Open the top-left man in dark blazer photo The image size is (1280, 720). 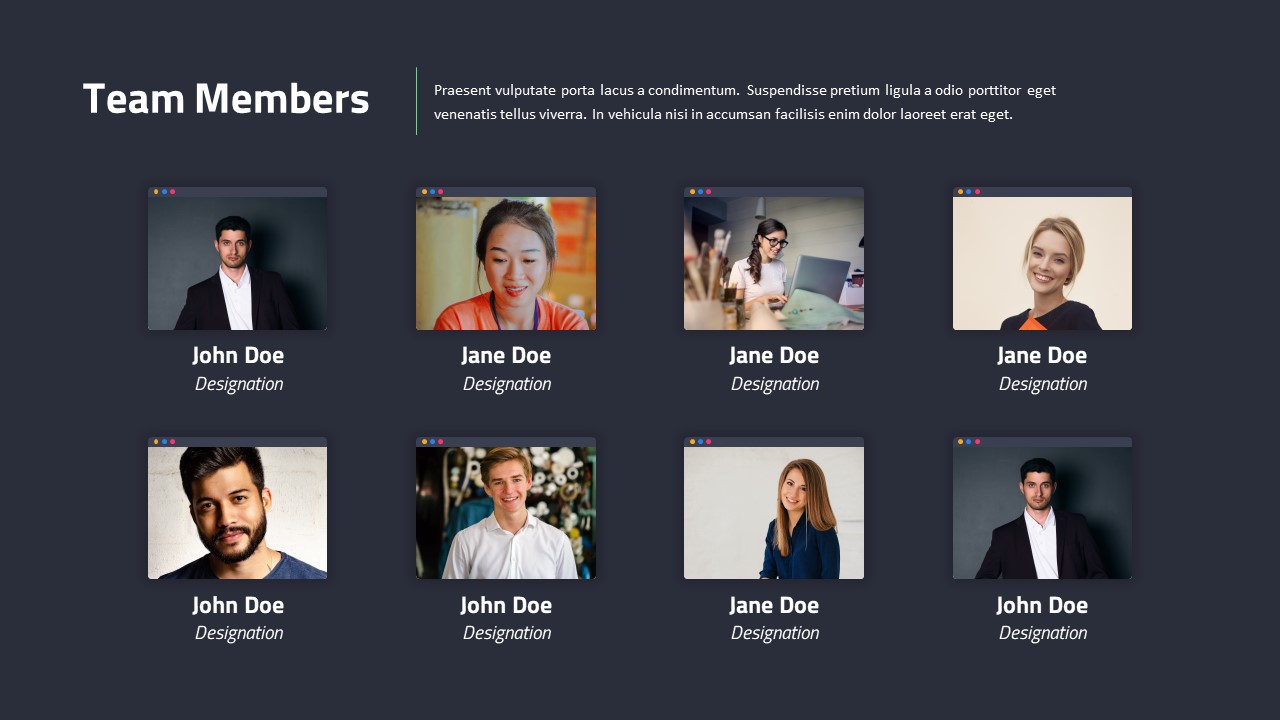(237, 263)
